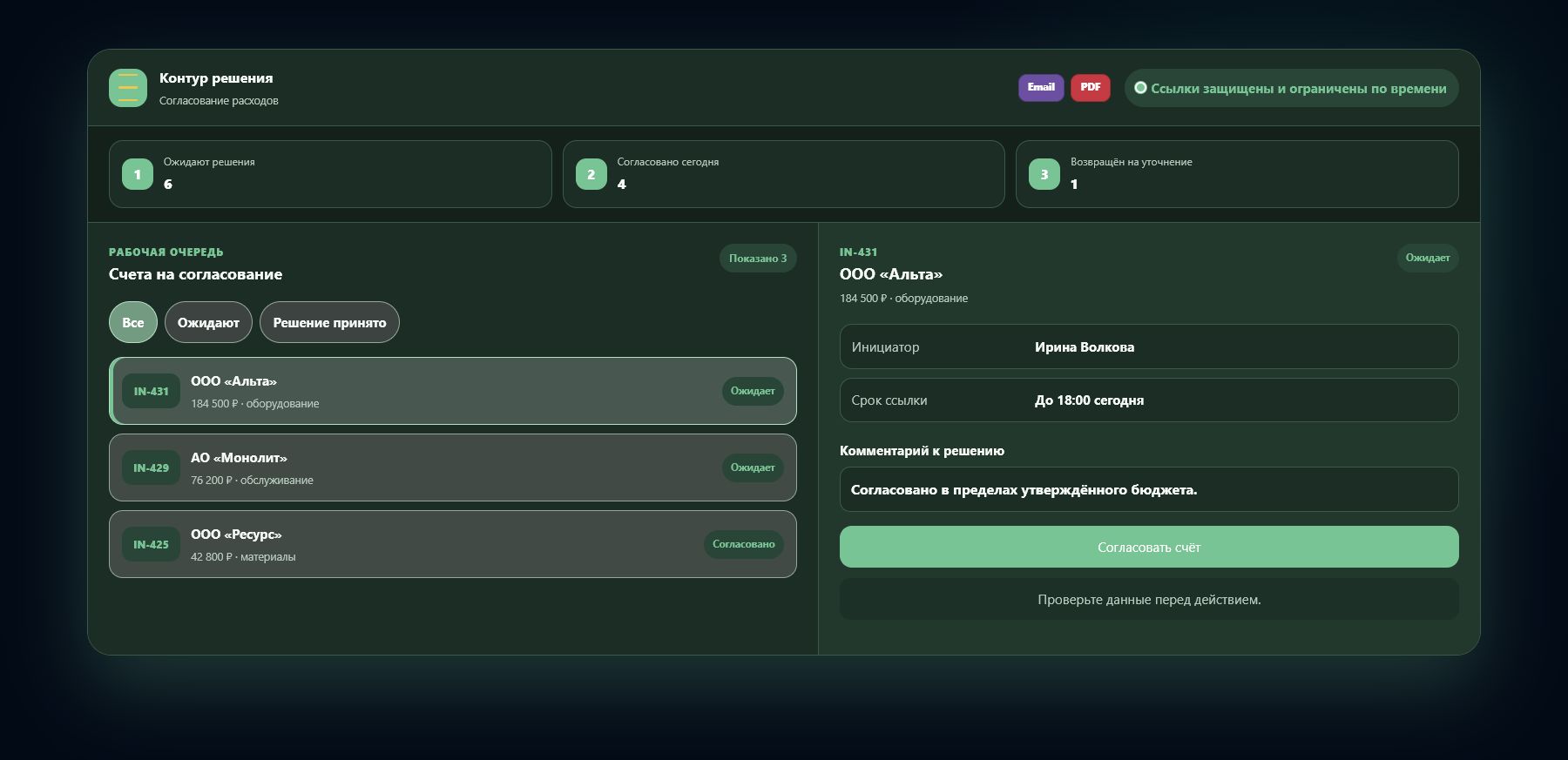The image size is (1568, 760).
Task: Show all invoices with the Все filter
Action: 133,322
